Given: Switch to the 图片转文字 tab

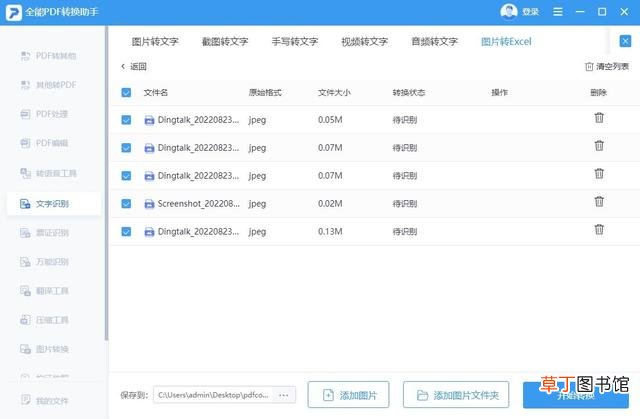Looking at the screenshot, I should (x=155, y=42).
